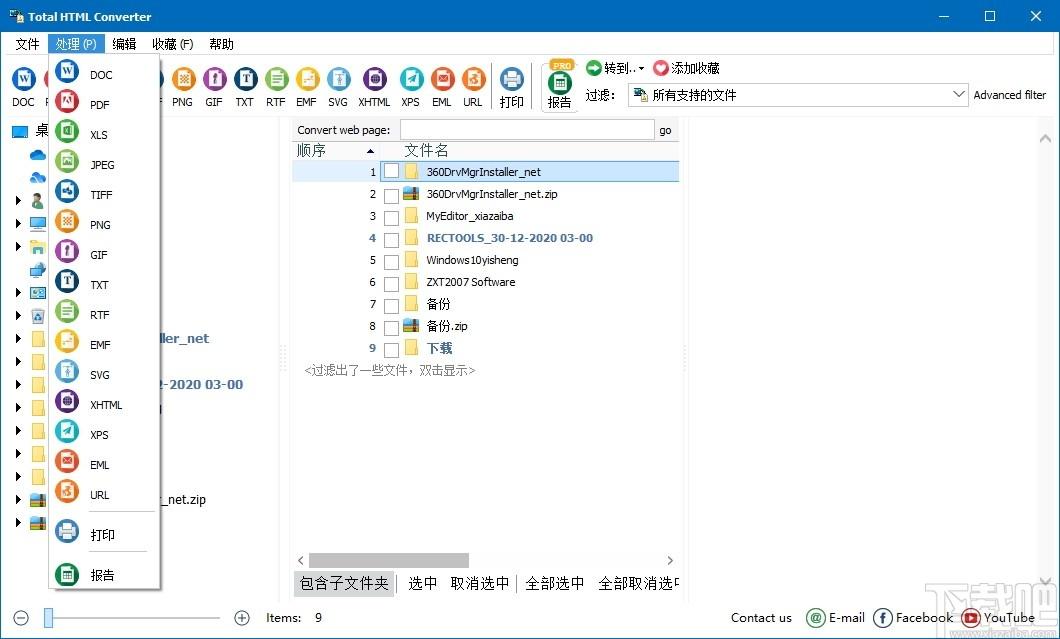Screen dimensions: 1060x639
Task: Click the 打印 print toolbar icon
Action: coord(512,88)
